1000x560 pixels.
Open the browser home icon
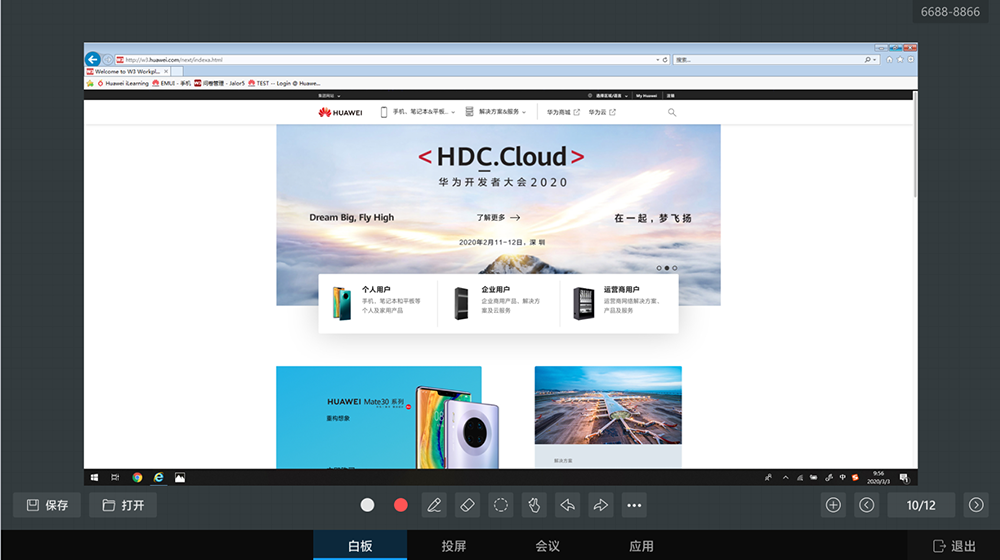click(x=889, y=59)
